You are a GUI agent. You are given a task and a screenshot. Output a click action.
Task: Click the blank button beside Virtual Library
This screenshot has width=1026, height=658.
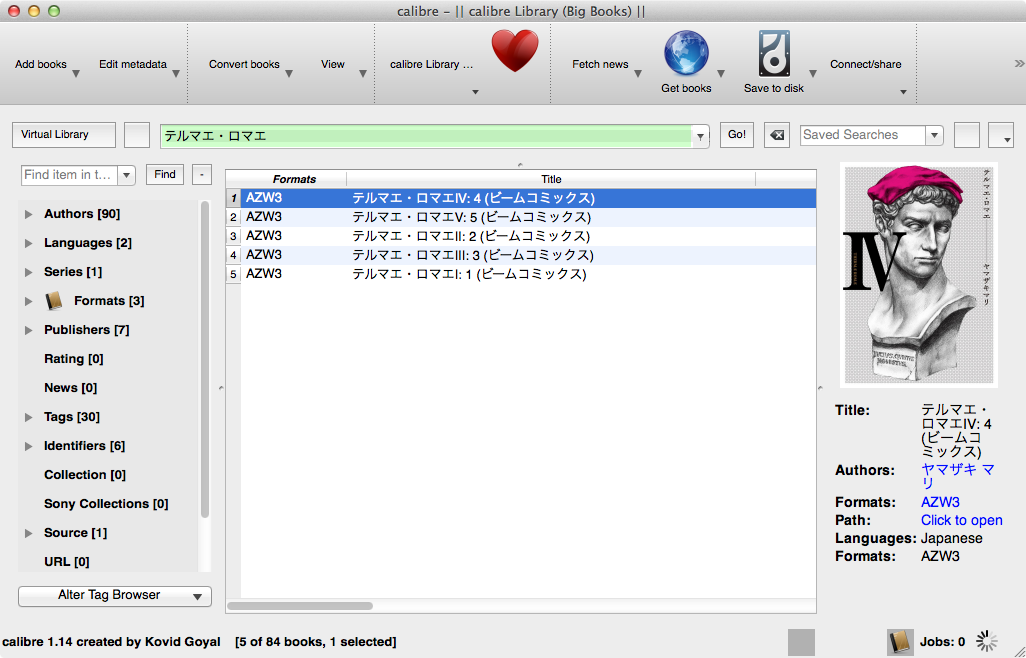(x=137, y=135)
